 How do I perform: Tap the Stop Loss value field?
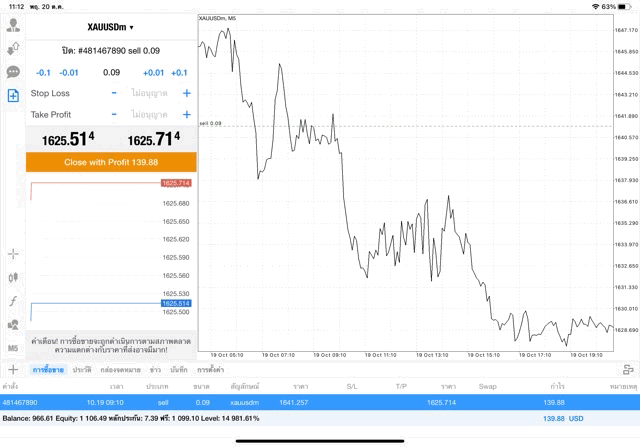[149, 93]
